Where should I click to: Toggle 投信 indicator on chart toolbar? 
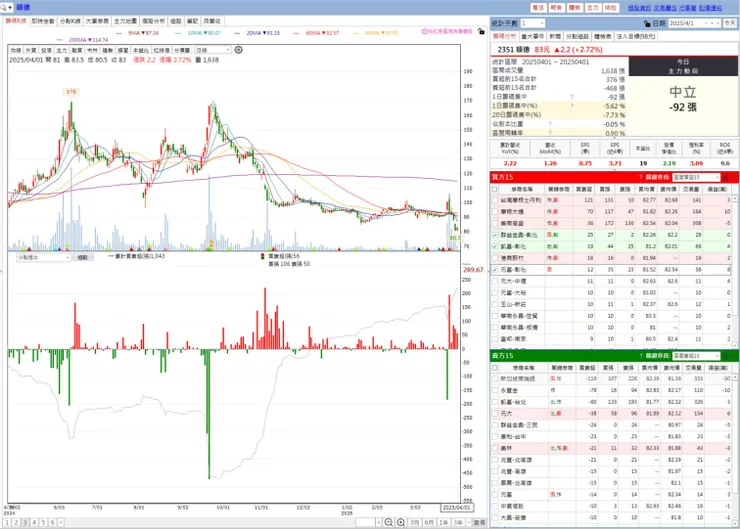(46, 50)
